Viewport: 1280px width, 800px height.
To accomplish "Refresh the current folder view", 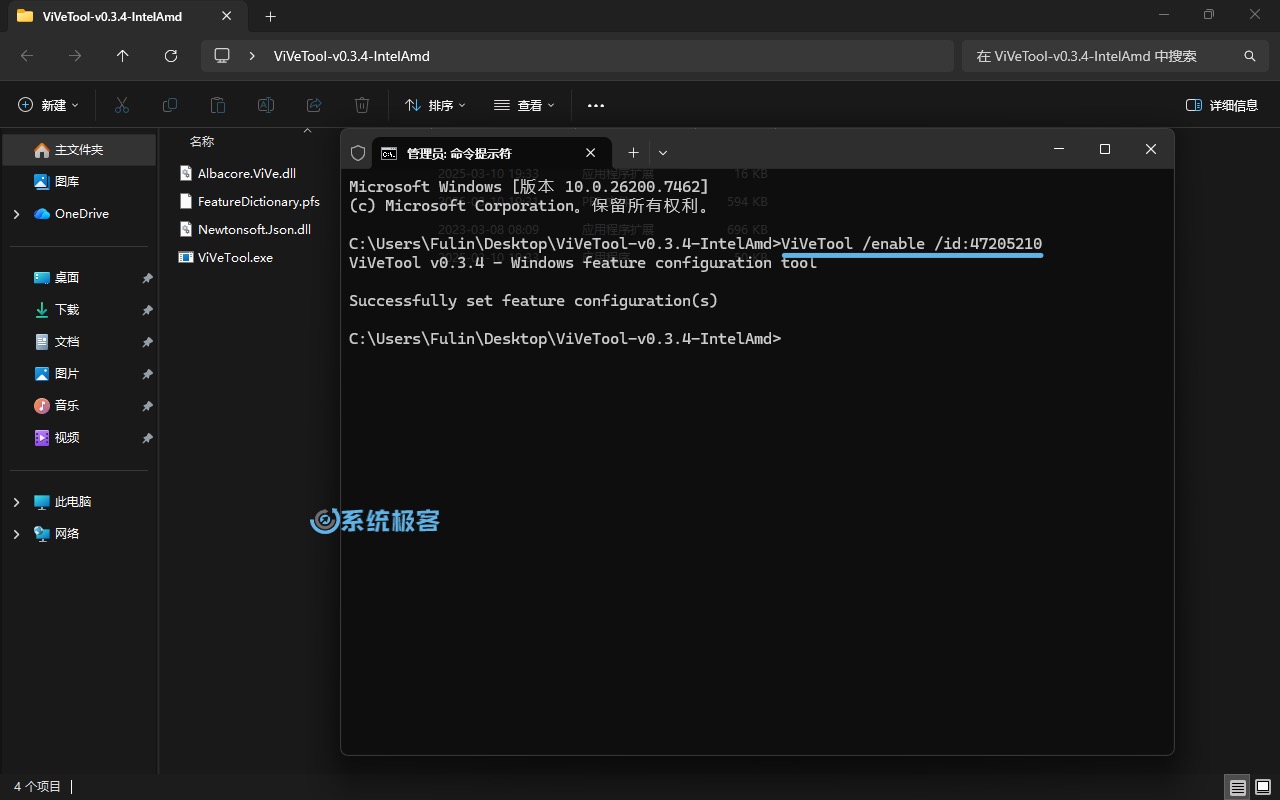I will point(171,56).
